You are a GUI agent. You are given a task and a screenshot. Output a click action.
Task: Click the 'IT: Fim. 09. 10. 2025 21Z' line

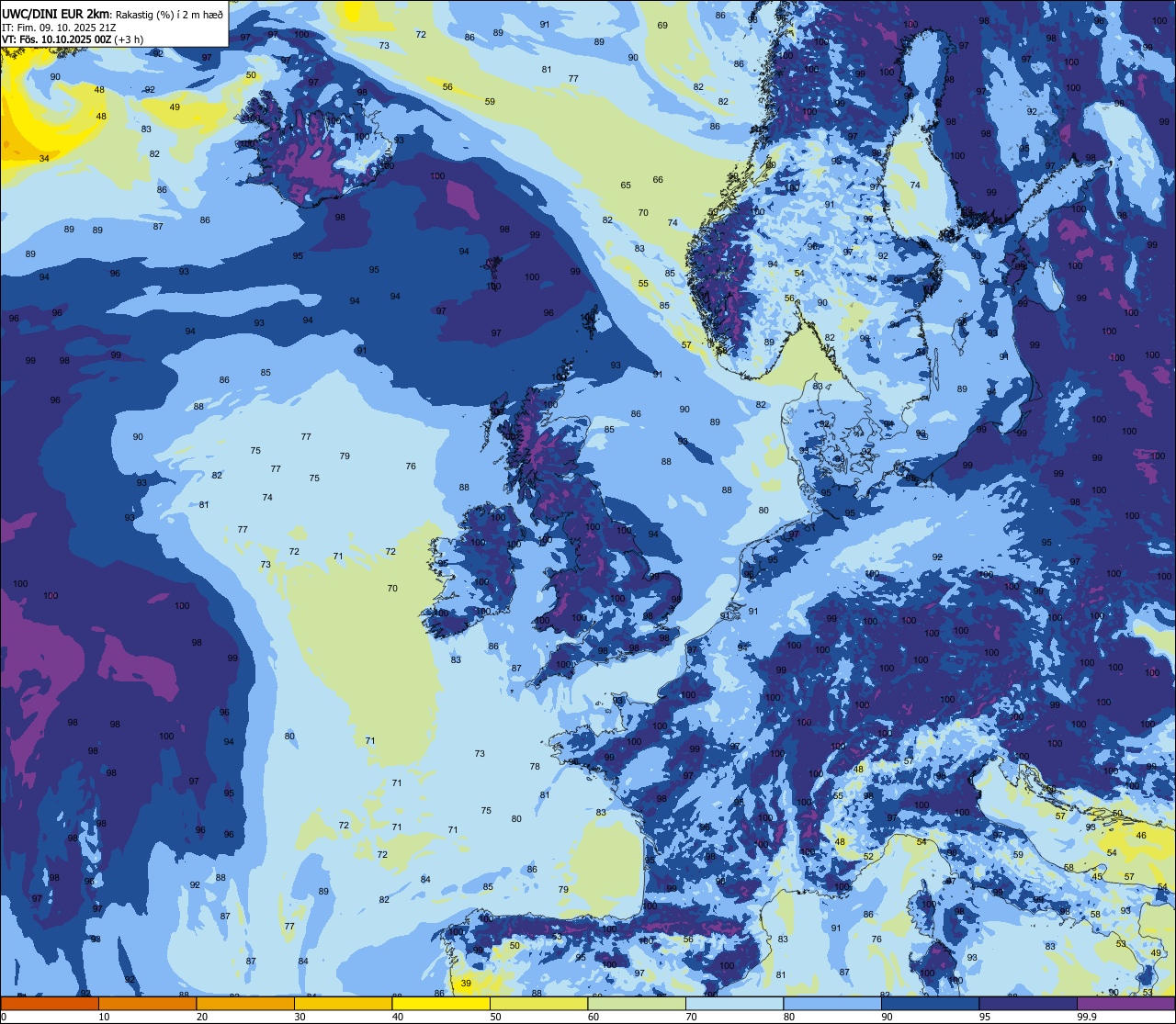58,27
